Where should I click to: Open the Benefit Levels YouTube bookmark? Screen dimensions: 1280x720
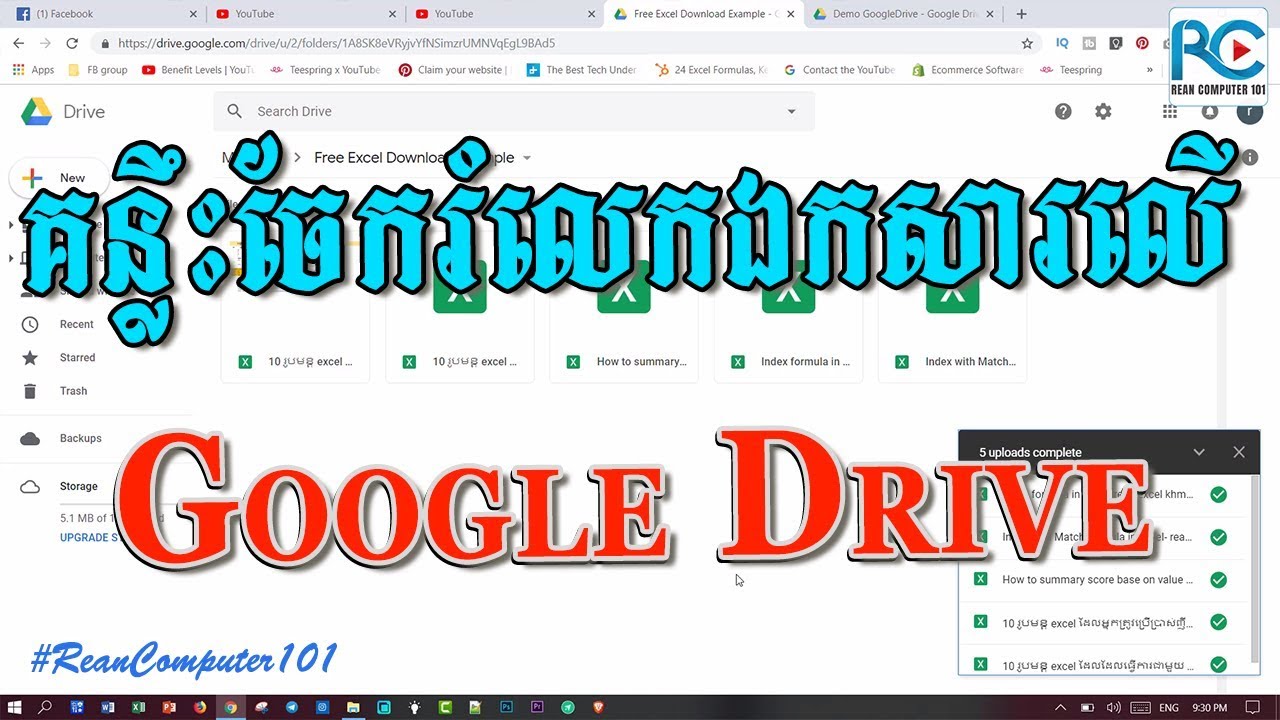198,70
